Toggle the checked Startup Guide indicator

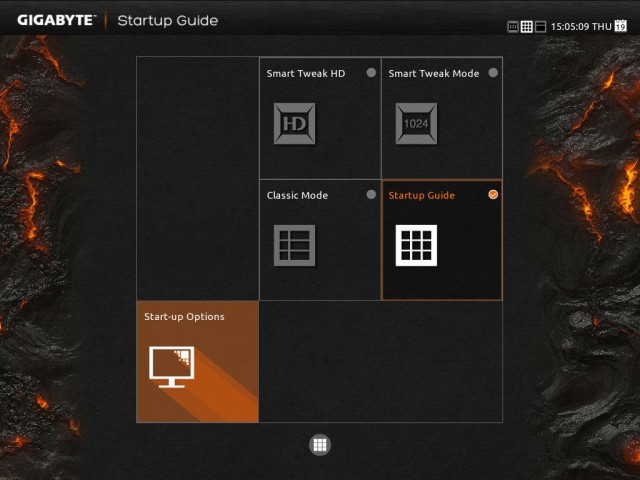493,195
